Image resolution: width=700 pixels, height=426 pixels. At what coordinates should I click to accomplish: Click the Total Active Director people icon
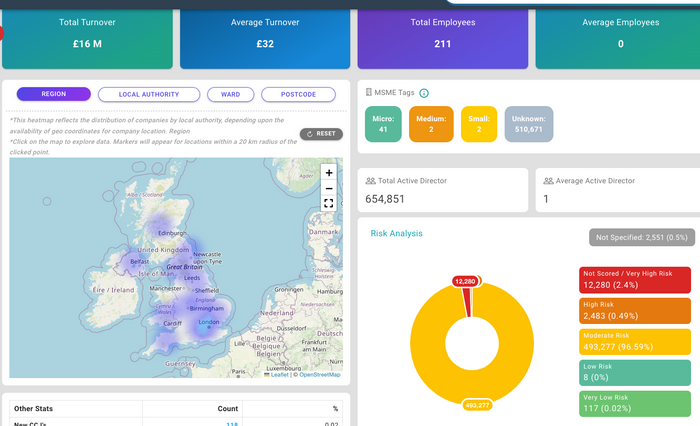coord(371,181)
